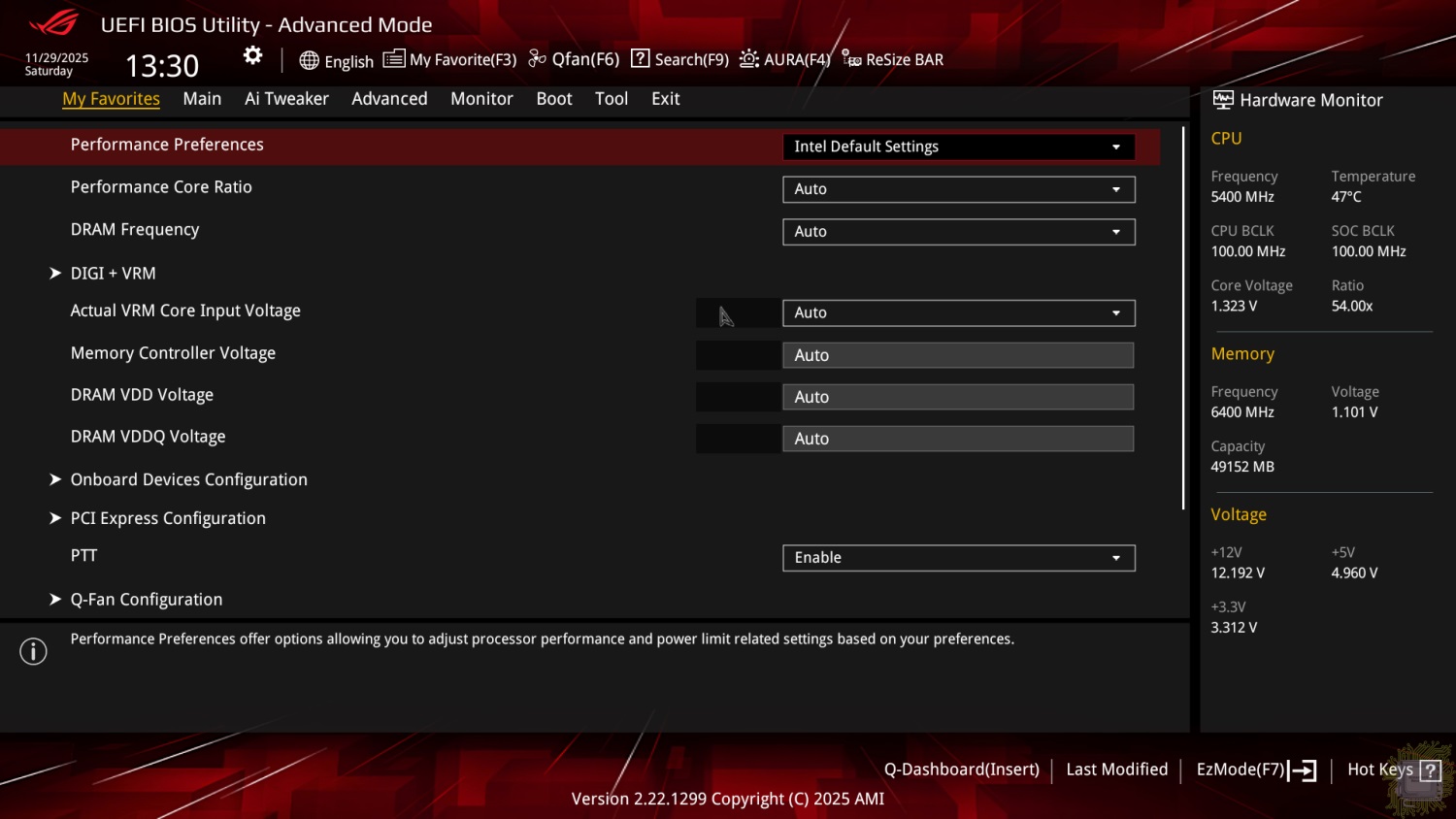Image resolution: width=1456 pixels, height=819 pixels.
Task: Open Qfan(F6) fan control icon
Action: (x=537, y=59)
